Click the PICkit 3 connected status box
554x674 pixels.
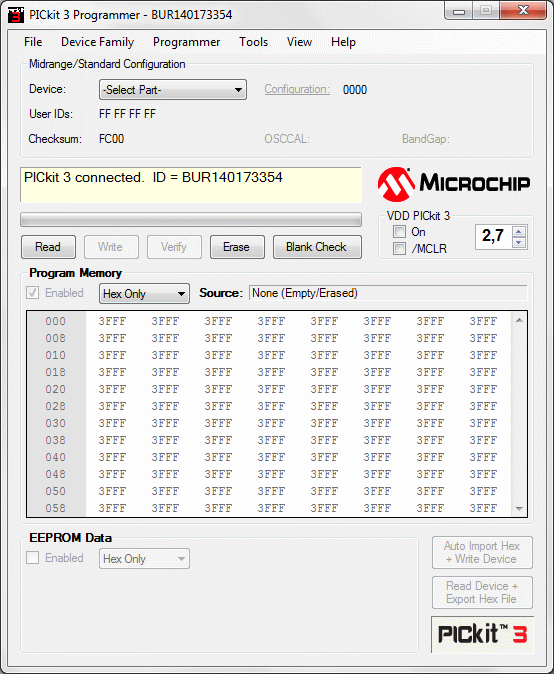tap(191, 185)
